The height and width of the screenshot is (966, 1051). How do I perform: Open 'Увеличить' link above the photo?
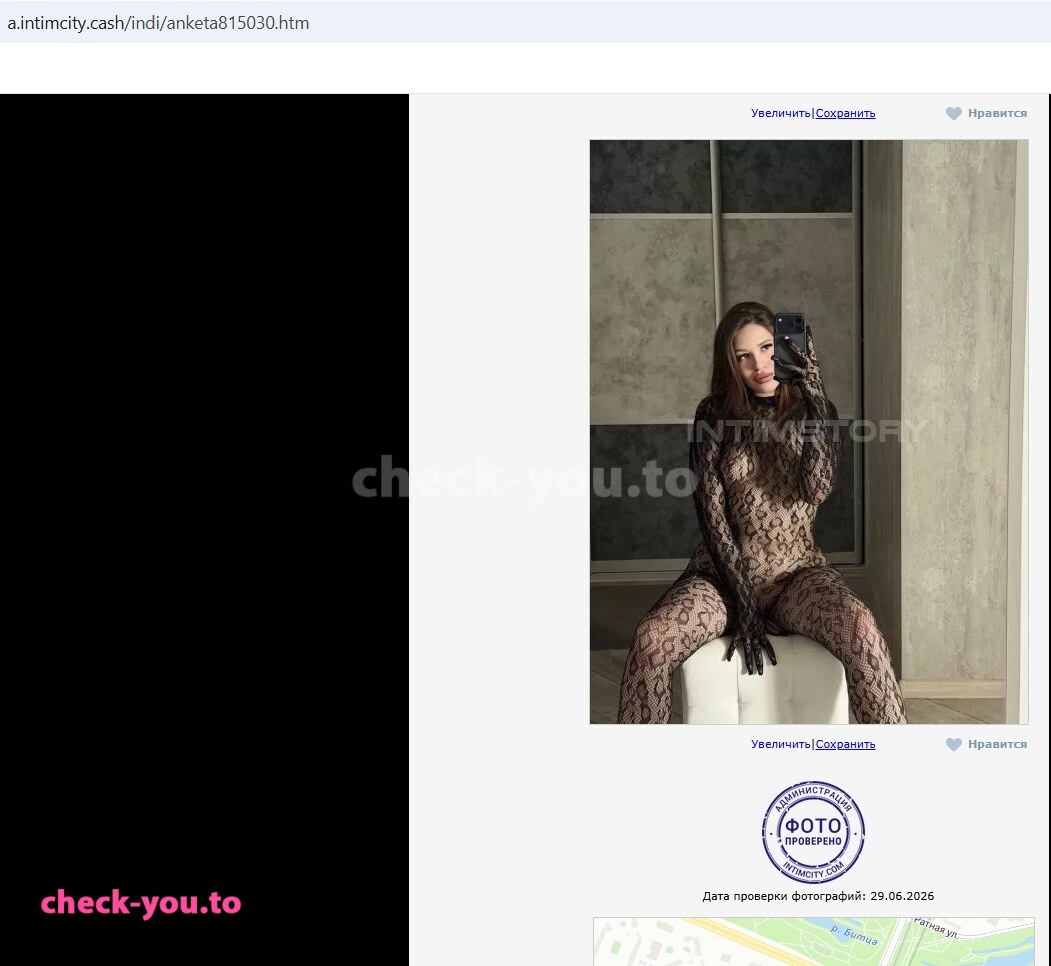pyautogui.click(x=780, y=113)
